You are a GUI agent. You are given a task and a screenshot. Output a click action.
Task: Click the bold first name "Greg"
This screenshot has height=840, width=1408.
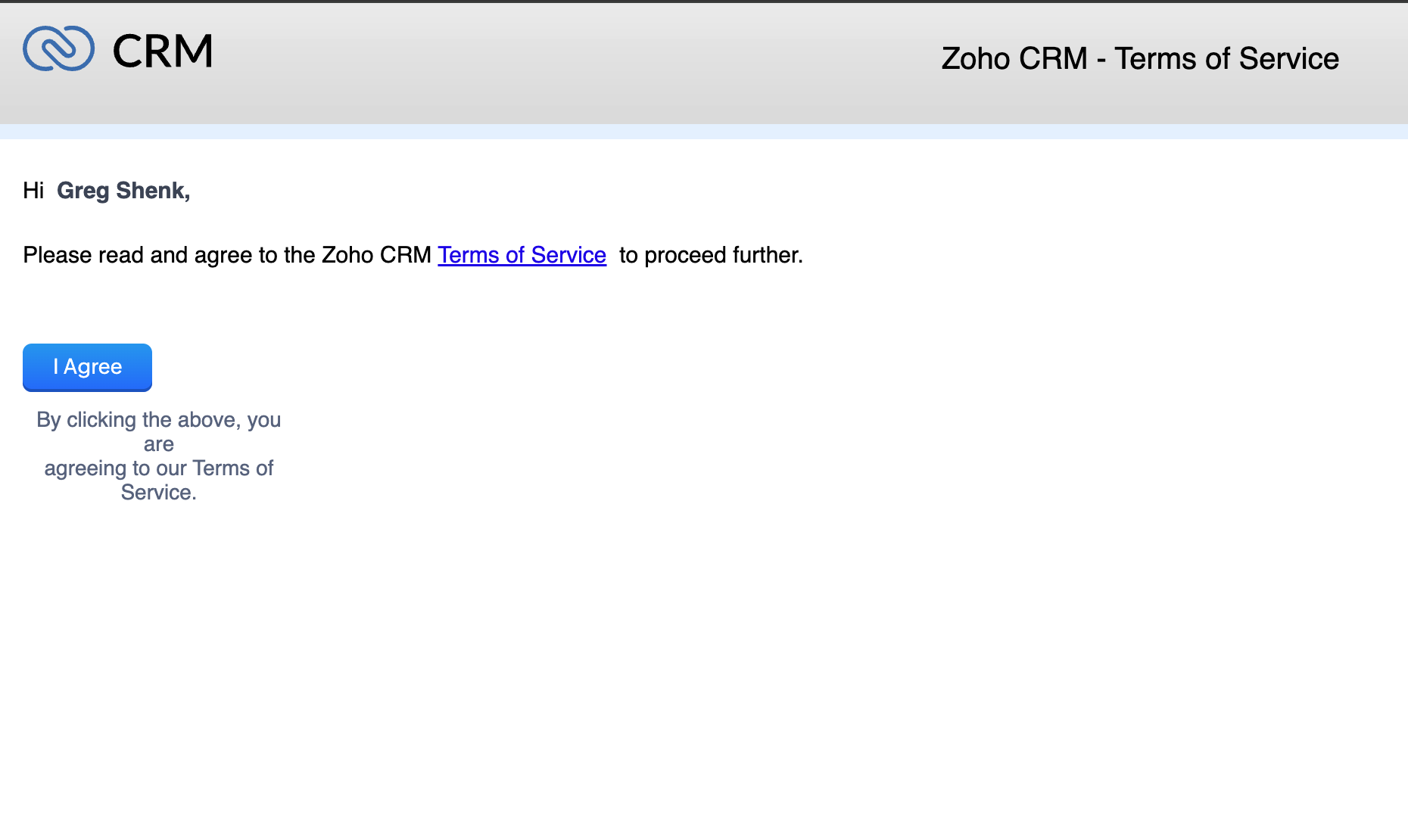[83, 191]
